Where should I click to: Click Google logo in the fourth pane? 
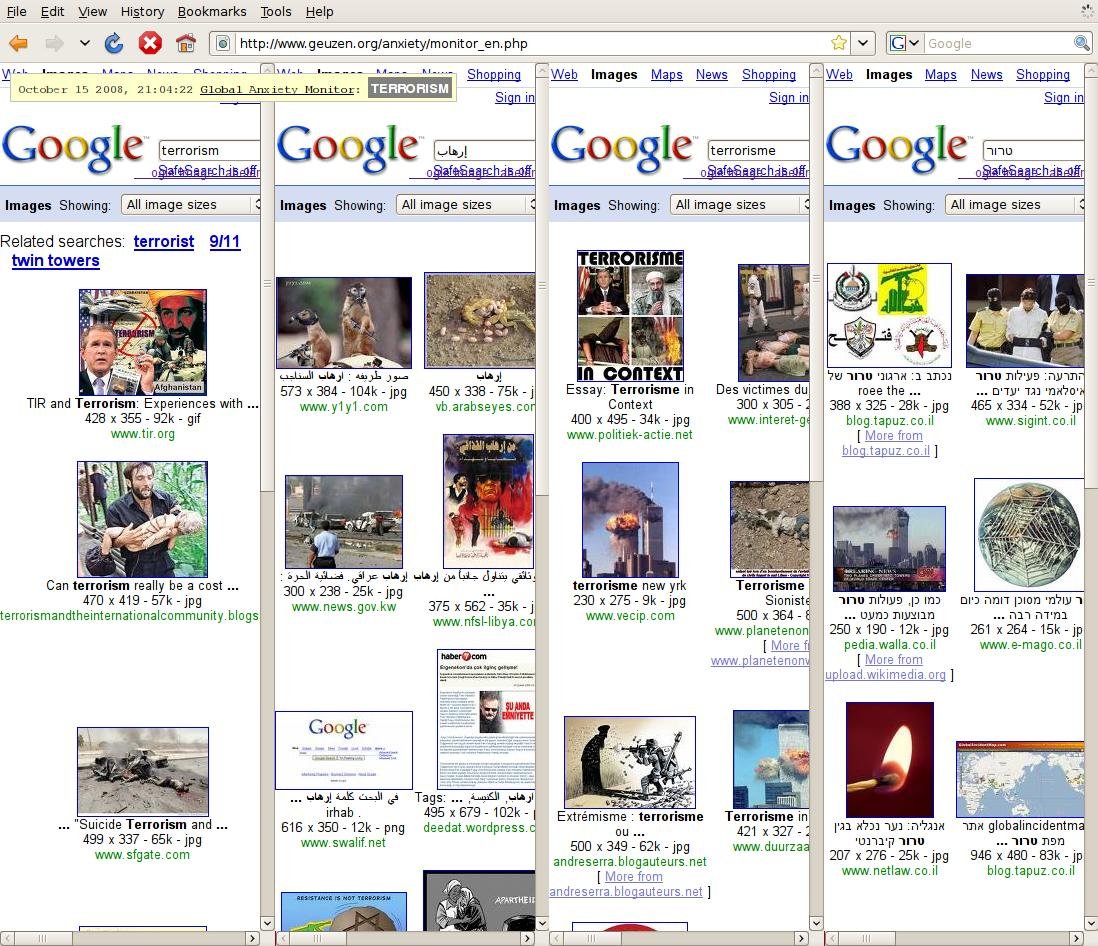tap(897, 148)
